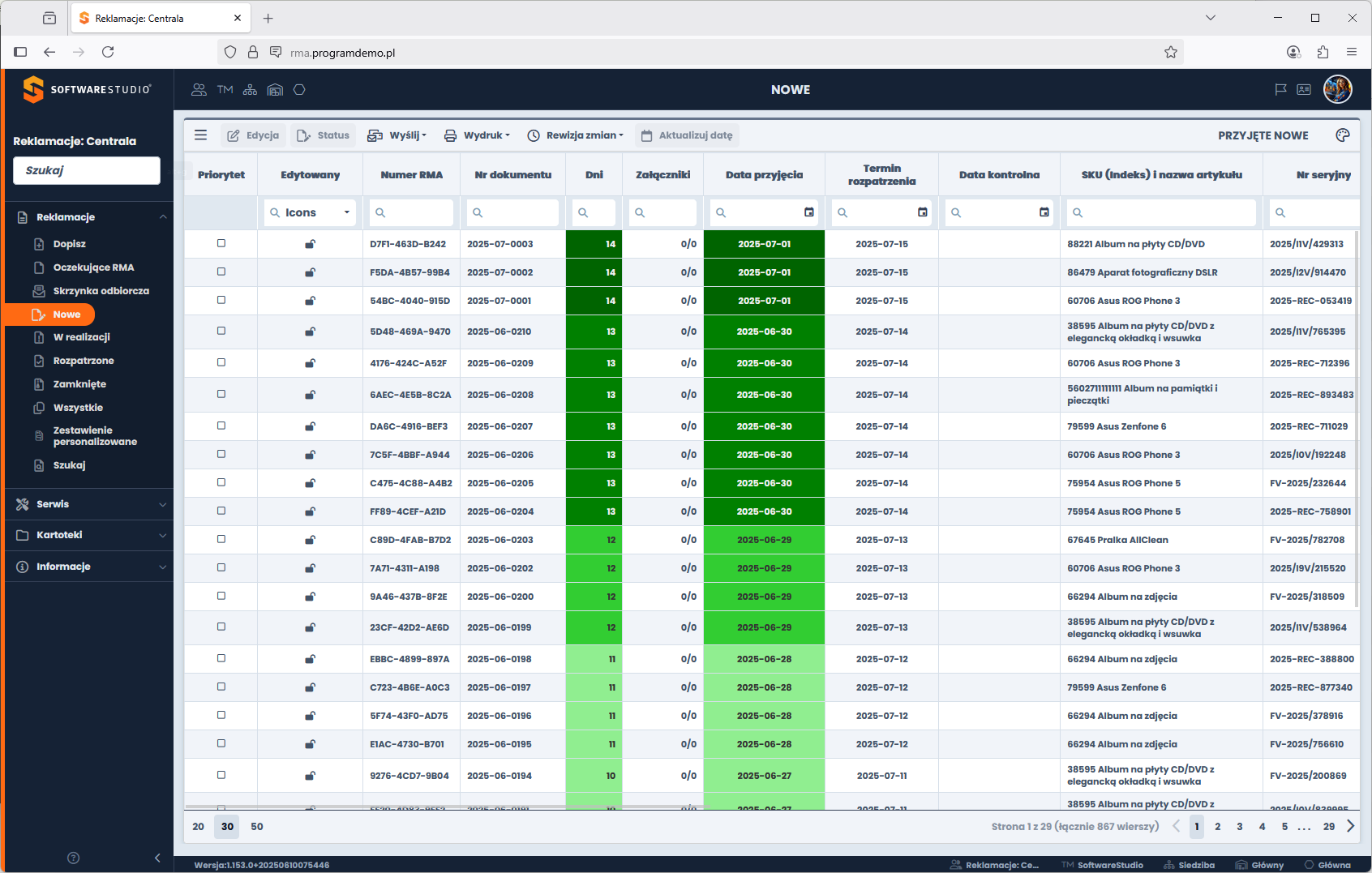Click the help question mark icon

[x=74, y=858]
